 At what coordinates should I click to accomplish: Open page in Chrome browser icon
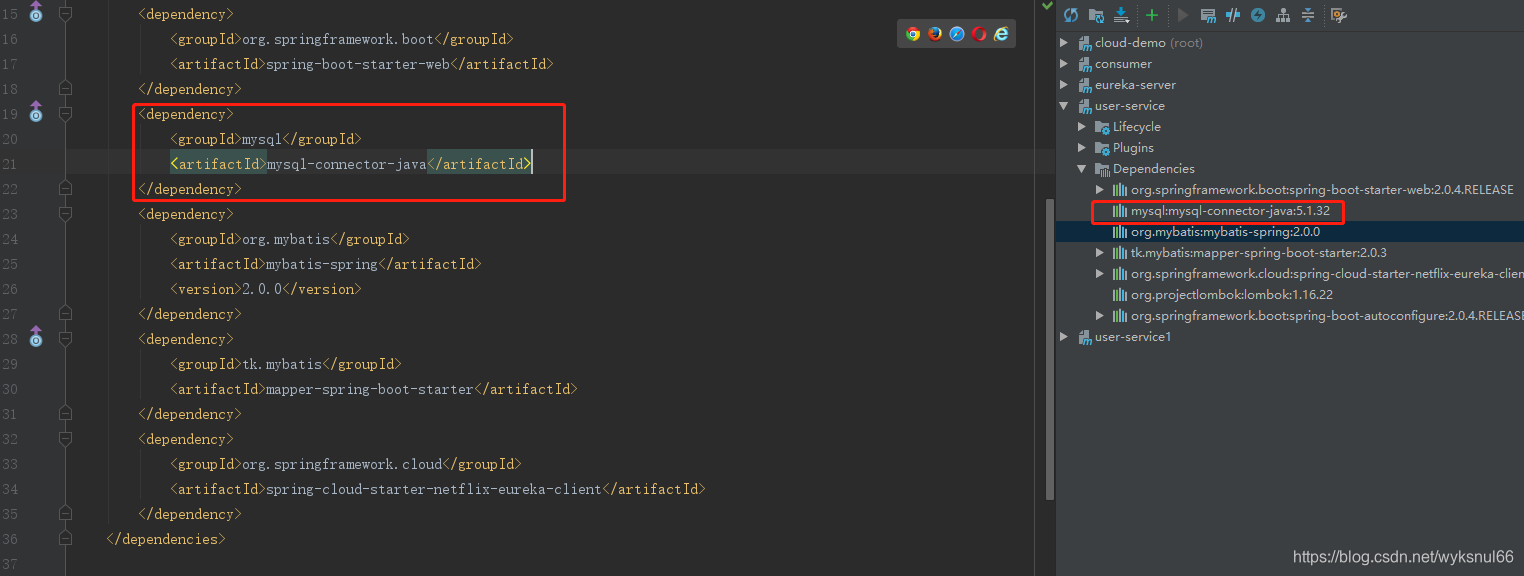[913, 34]
